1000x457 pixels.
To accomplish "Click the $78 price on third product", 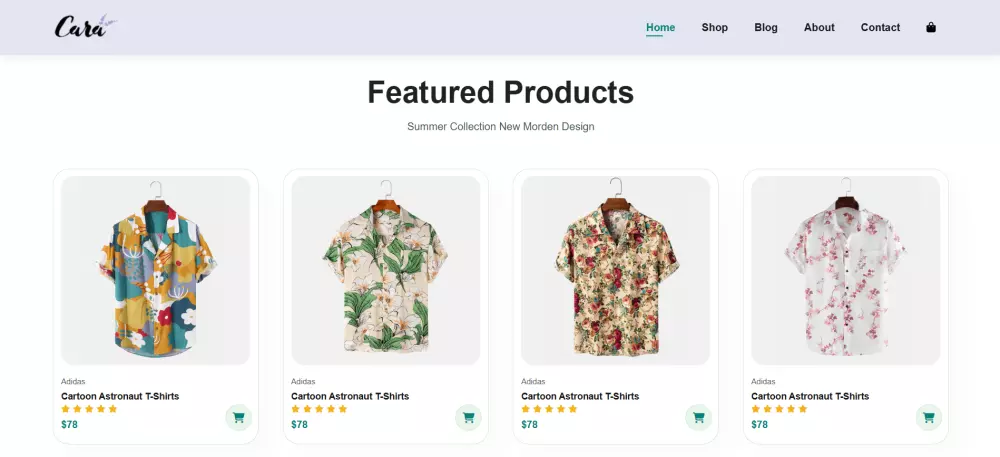I will coord(529,425).
